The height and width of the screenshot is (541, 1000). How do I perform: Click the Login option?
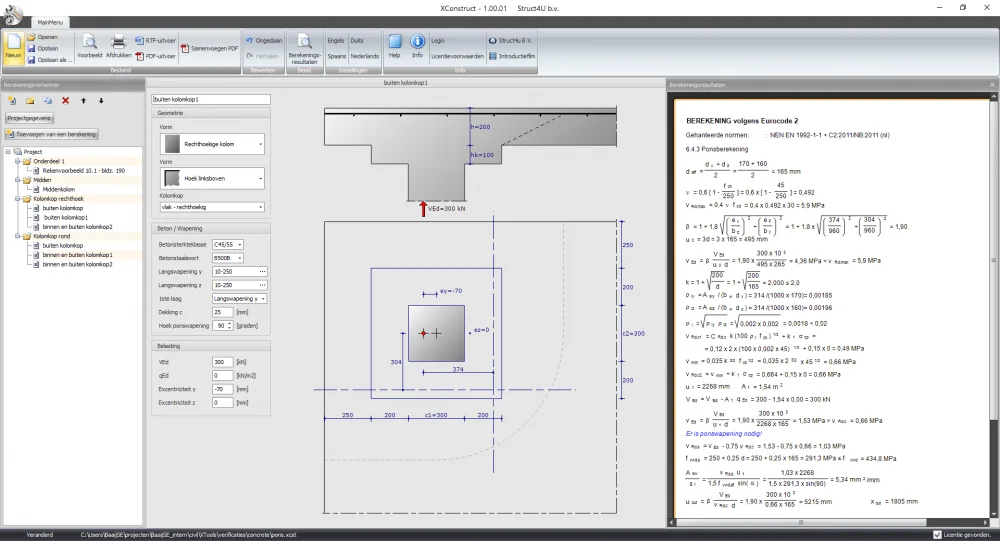pos(438,40)
